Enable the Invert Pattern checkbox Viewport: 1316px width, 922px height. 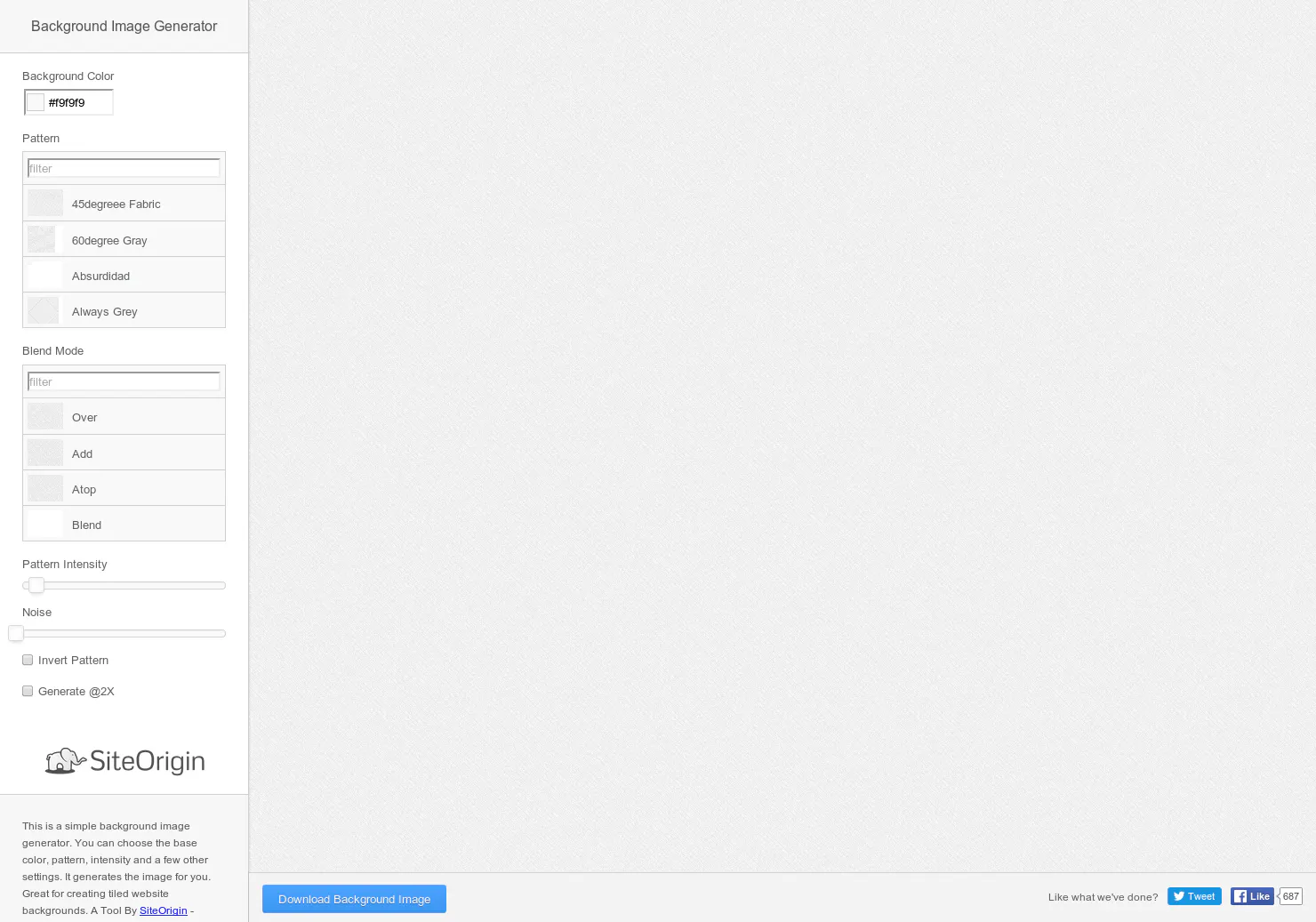pos(28,660)
